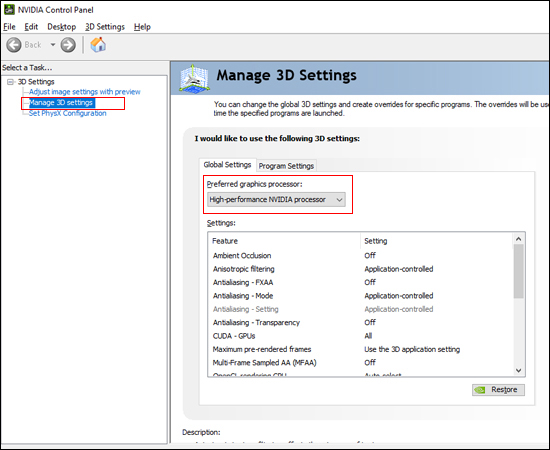The width and height of the screenshot is (550, 450).
Task: Click Off value for Ambient Occlusion
Action: point(370,256)
